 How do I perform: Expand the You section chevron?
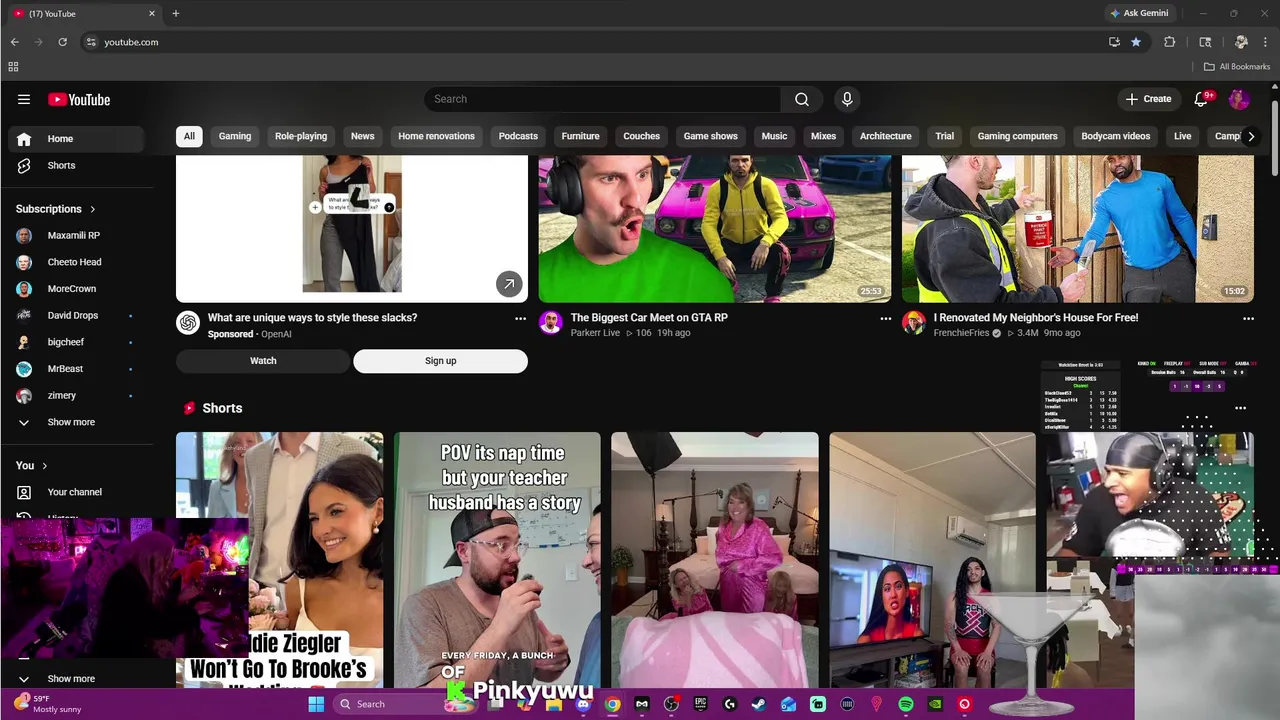44,465
